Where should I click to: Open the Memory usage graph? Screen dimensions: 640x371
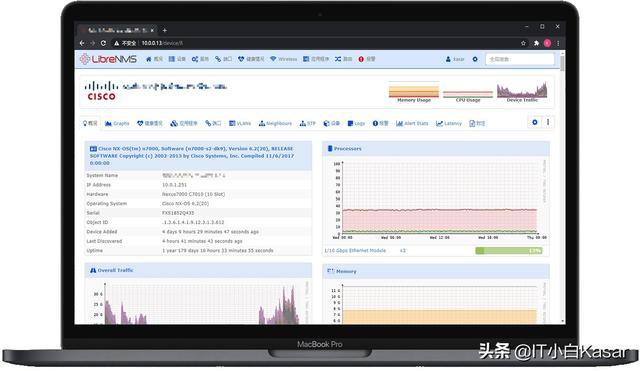click(439, 304)
